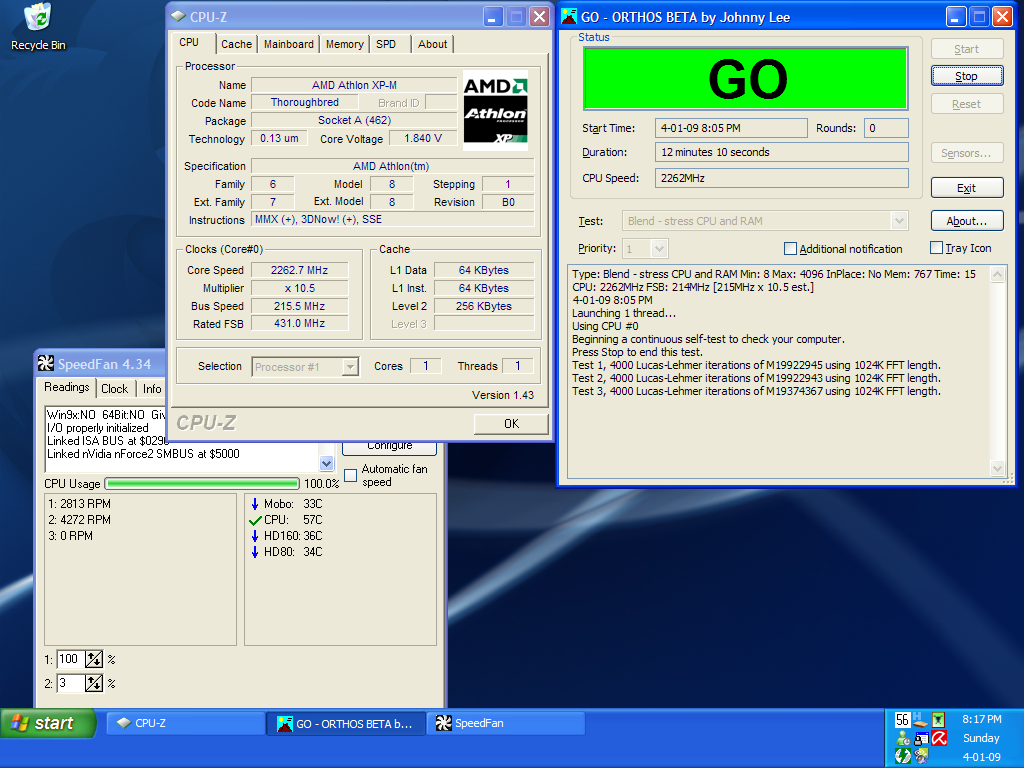Check the Additional notification box
Screen dimensions: 1024x768
[790, 249]
